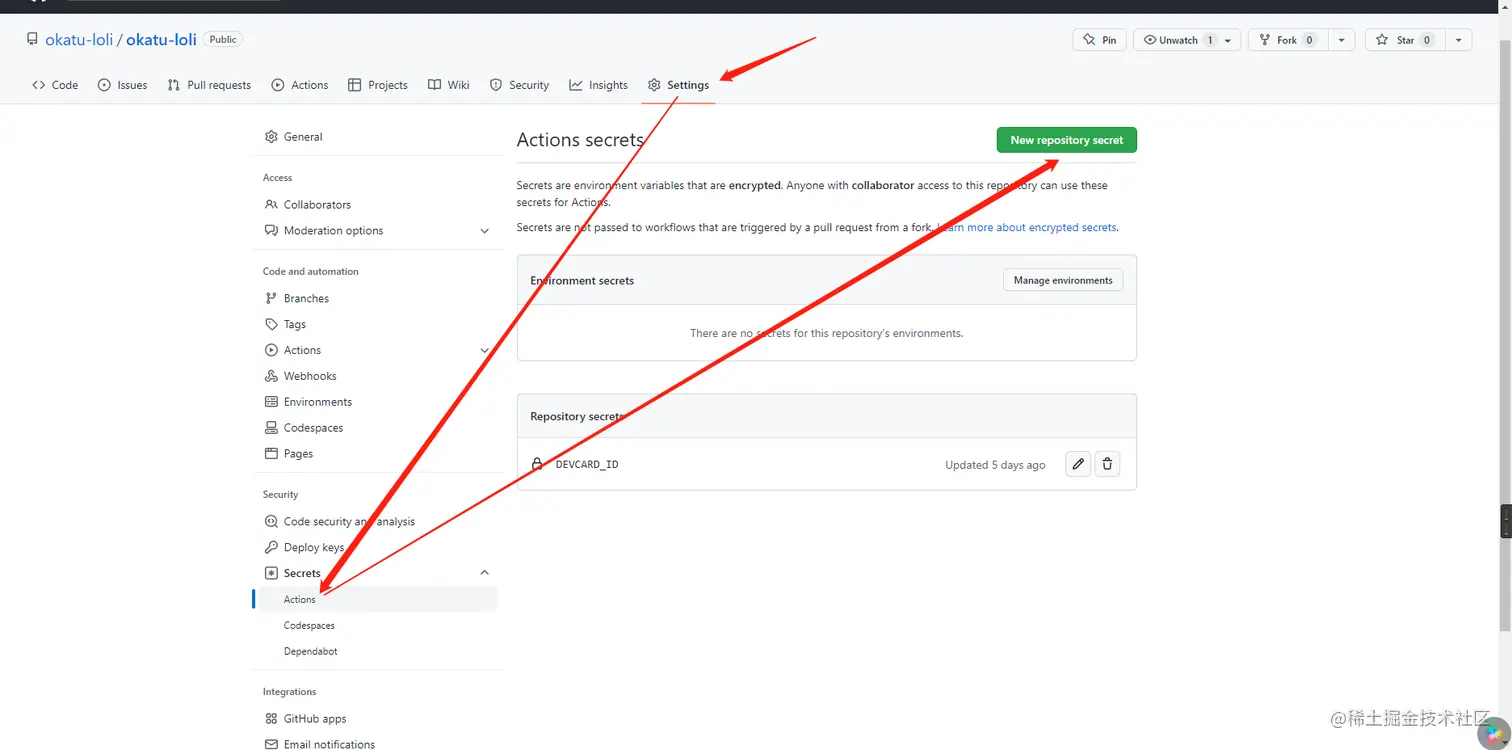1512x750 pixels.
Task: Click the Unwatch button
Action: pyautogui.click(x=1187, y=40)
